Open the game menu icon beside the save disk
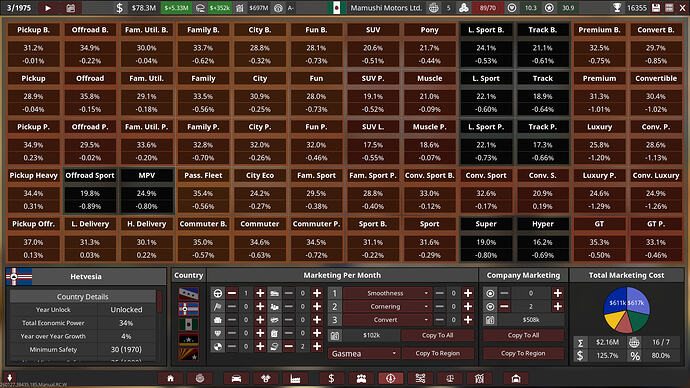Screen dimensions: 690x388 (x=669, y=8)
